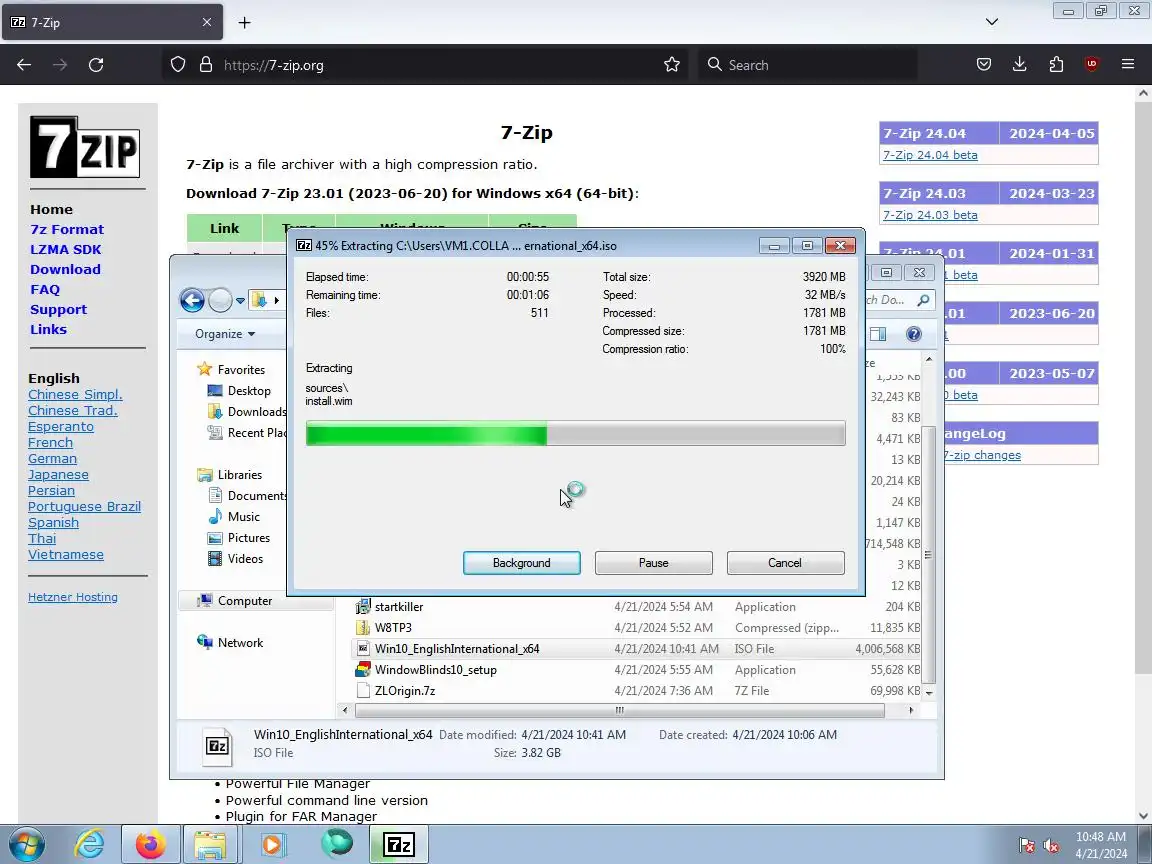This screenshot has width=1152, height=864.
Task: Pause the 7-Zip extraction
Action: pyautogui.click(x=653, y=563)
